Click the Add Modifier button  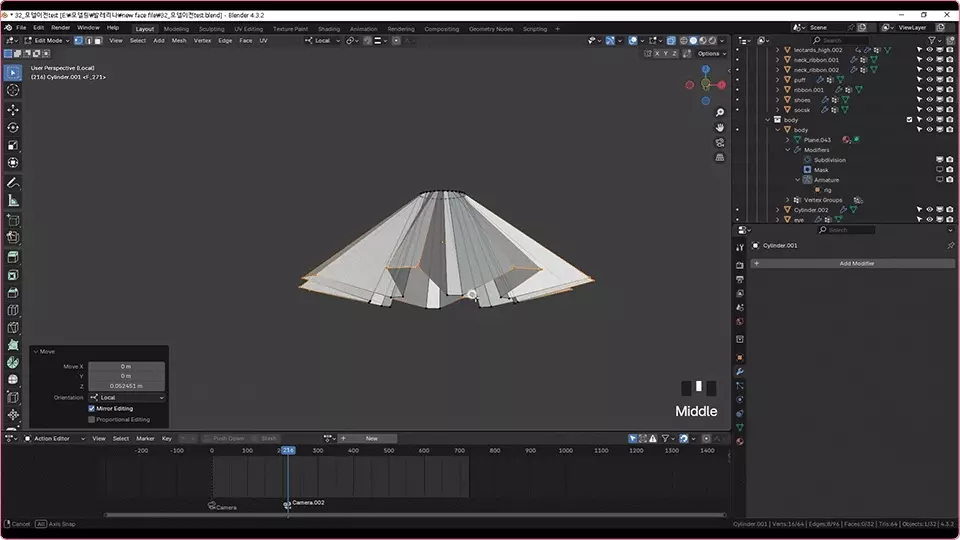click(x=852, y=263)
